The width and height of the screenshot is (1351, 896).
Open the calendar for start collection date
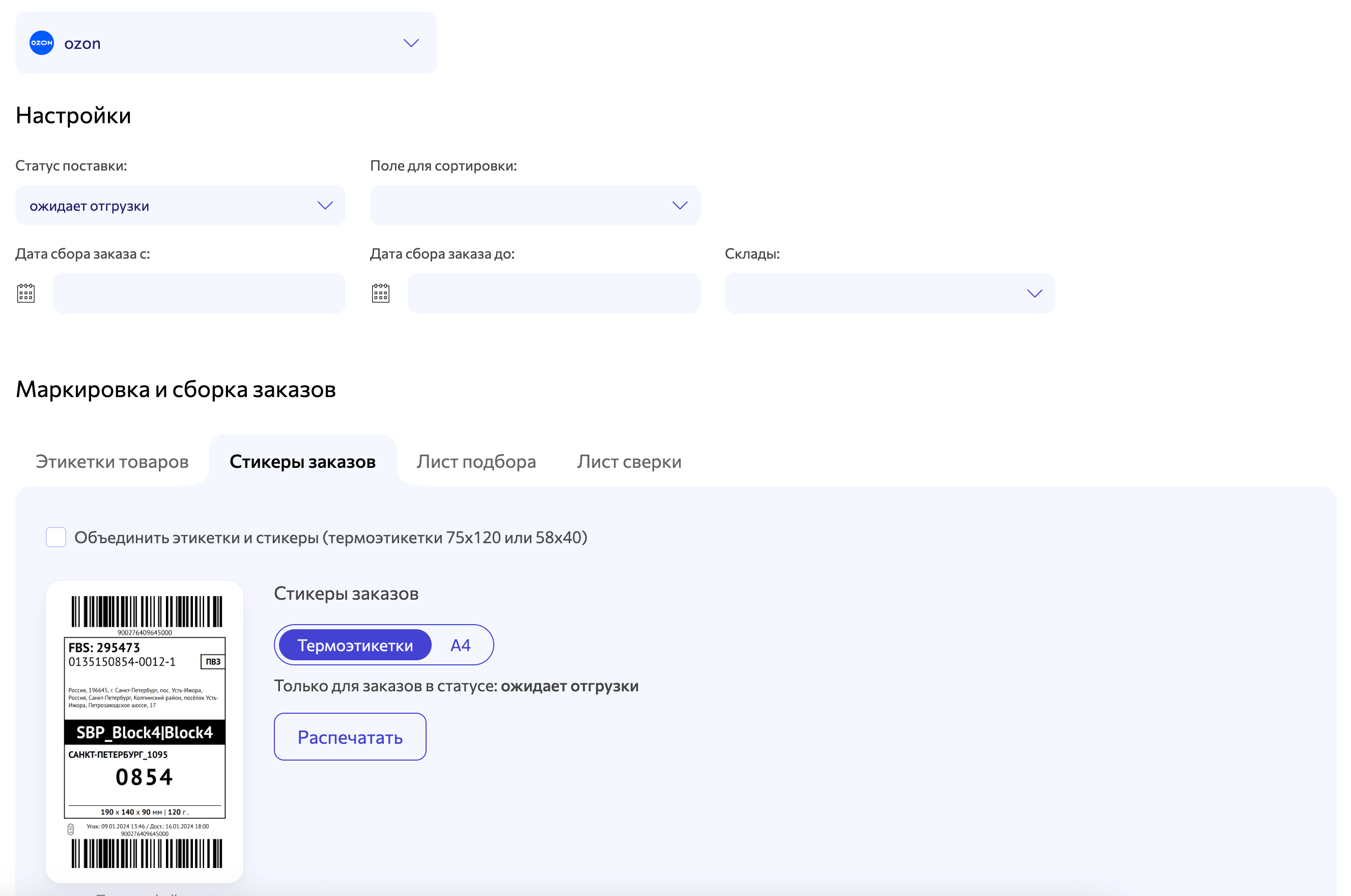pos(25,293)
